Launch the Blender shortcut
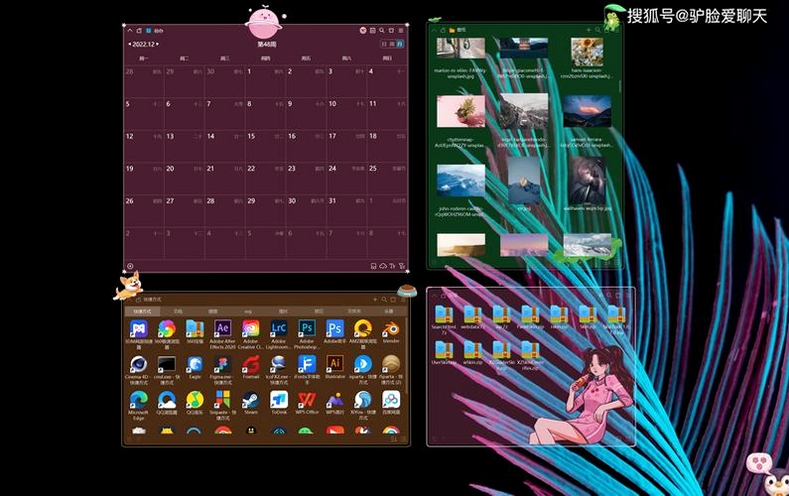Screen dimensions: 789x496 point(391,329)
